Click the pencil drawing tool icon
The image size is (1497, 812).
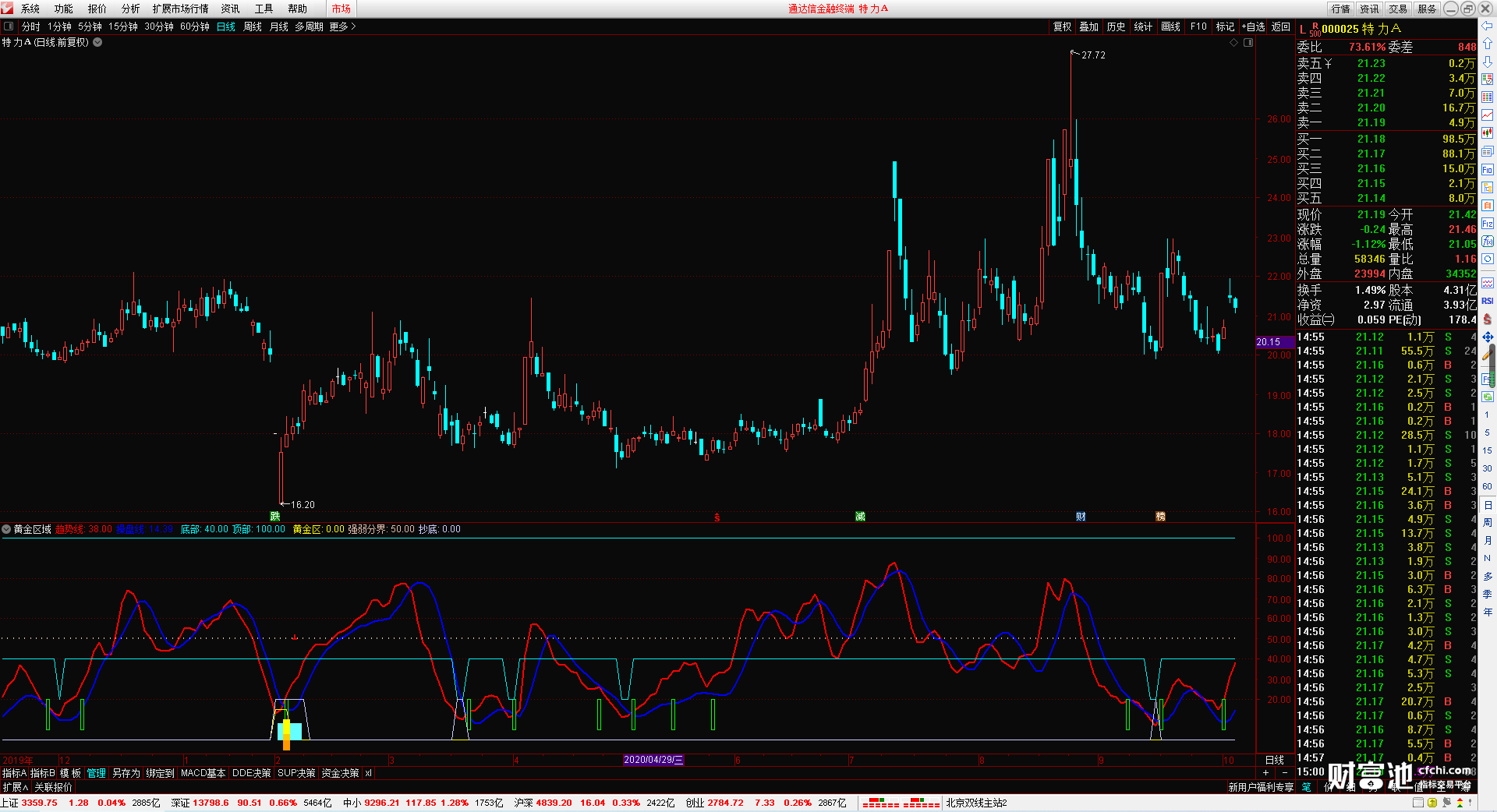(x=1488, y=355)
